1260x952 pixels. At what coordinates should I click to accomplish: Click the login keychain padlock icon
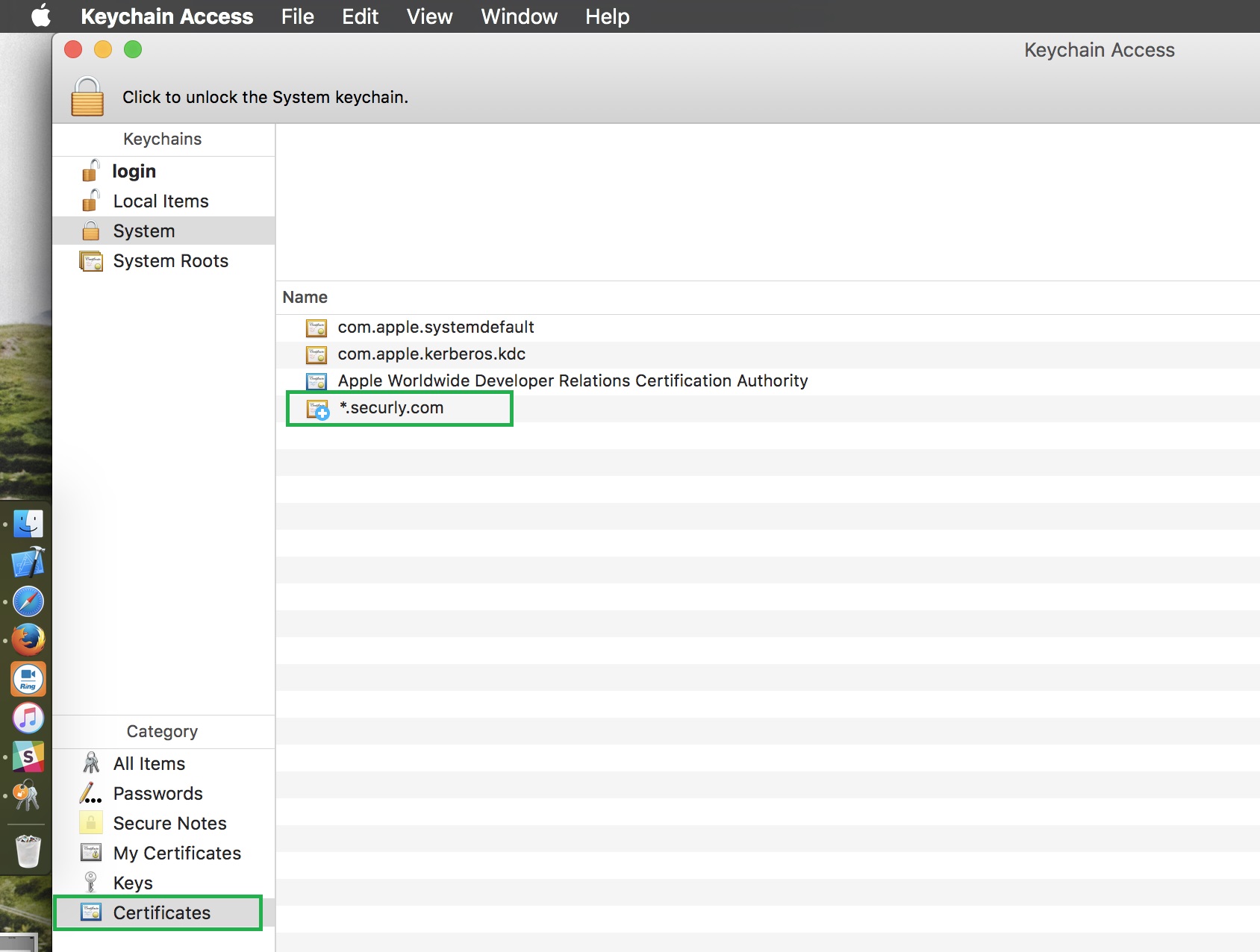coord(90,171)
